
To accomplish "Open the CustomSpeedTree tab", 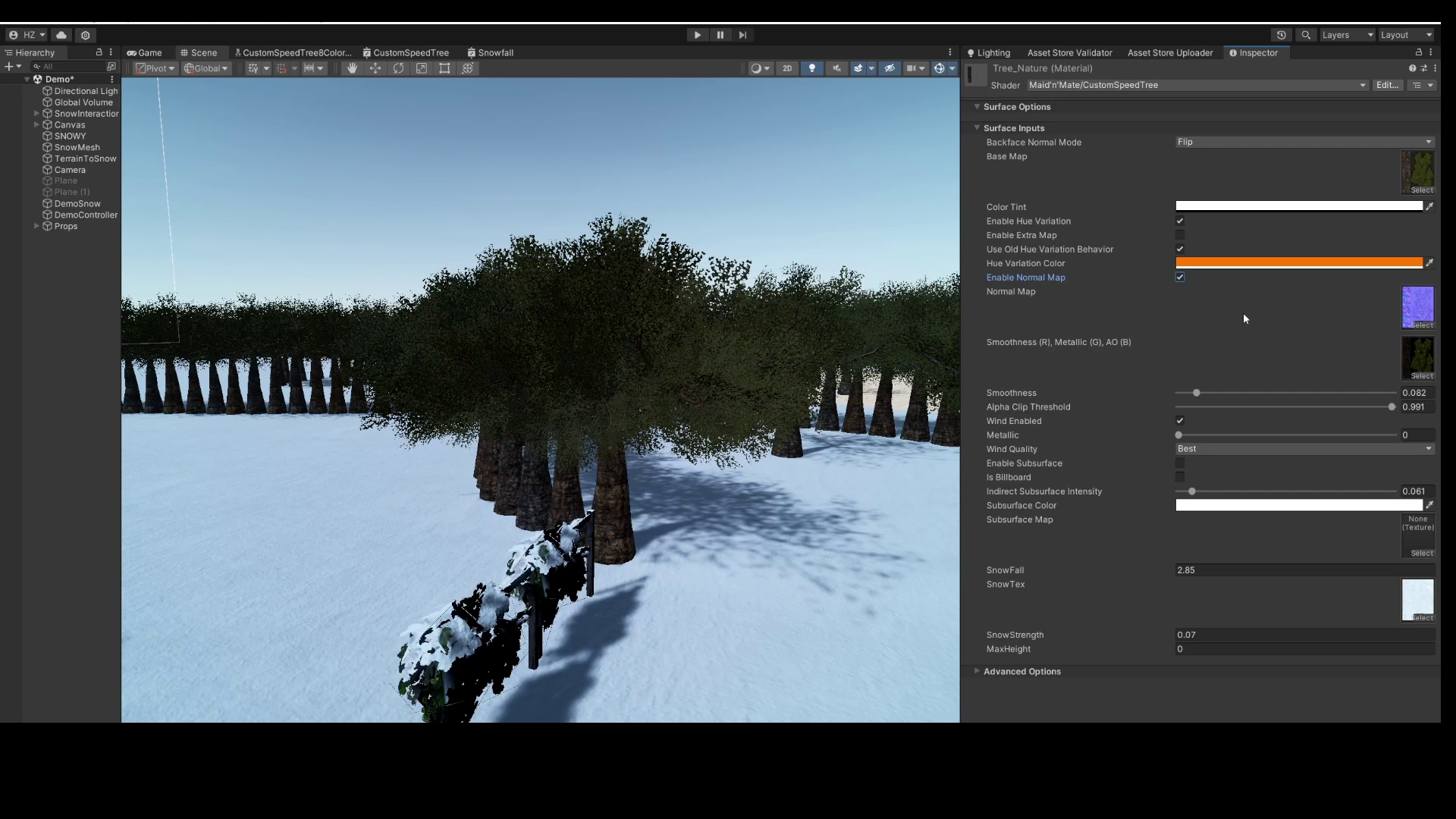I will coord(406,52).
